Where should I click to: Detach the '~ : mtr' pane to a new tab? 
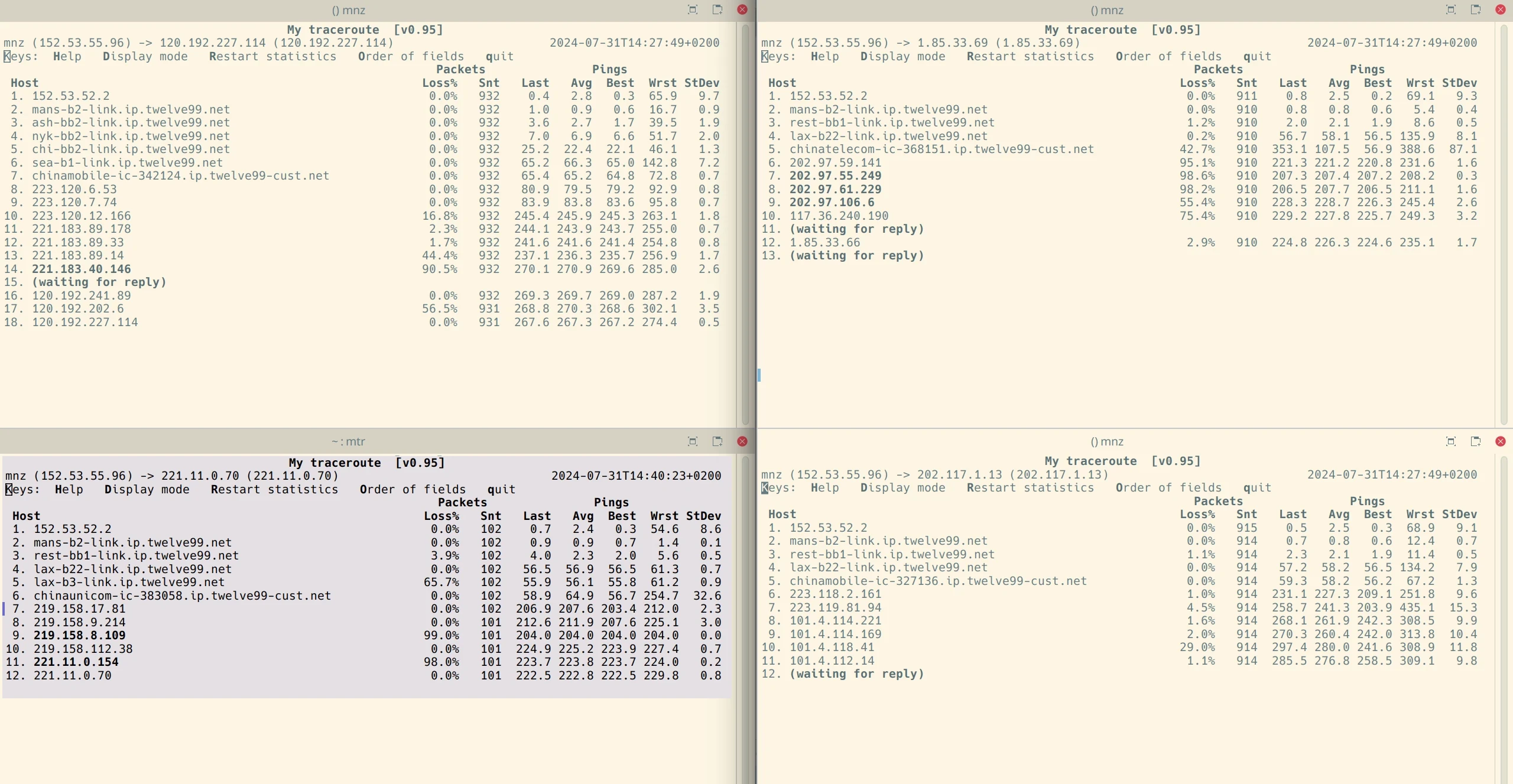coord(717,441)
